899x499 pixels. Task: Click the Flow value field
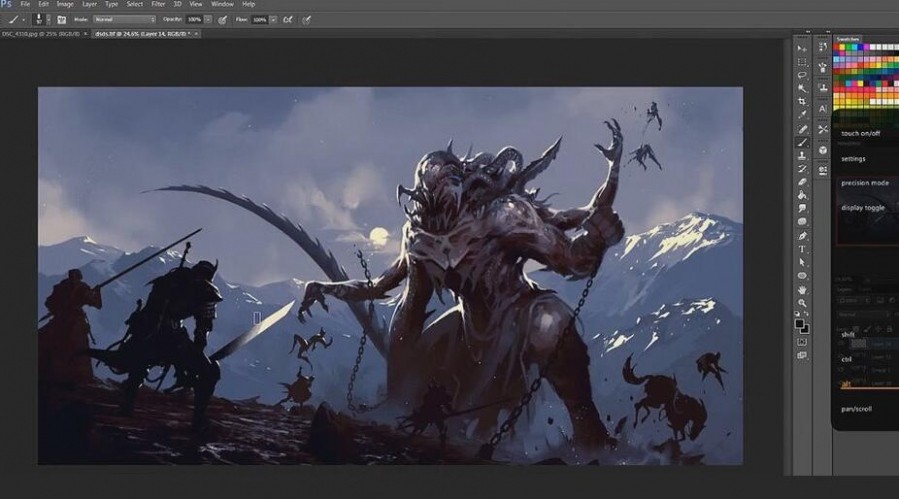[260, 20]
